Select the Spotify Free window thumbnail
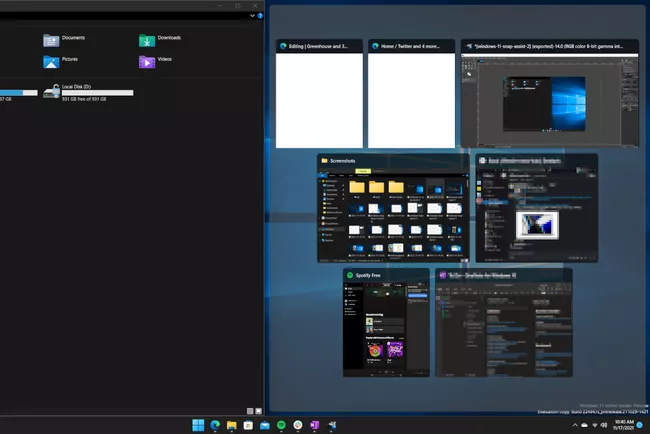 click(x=386, y=323)
